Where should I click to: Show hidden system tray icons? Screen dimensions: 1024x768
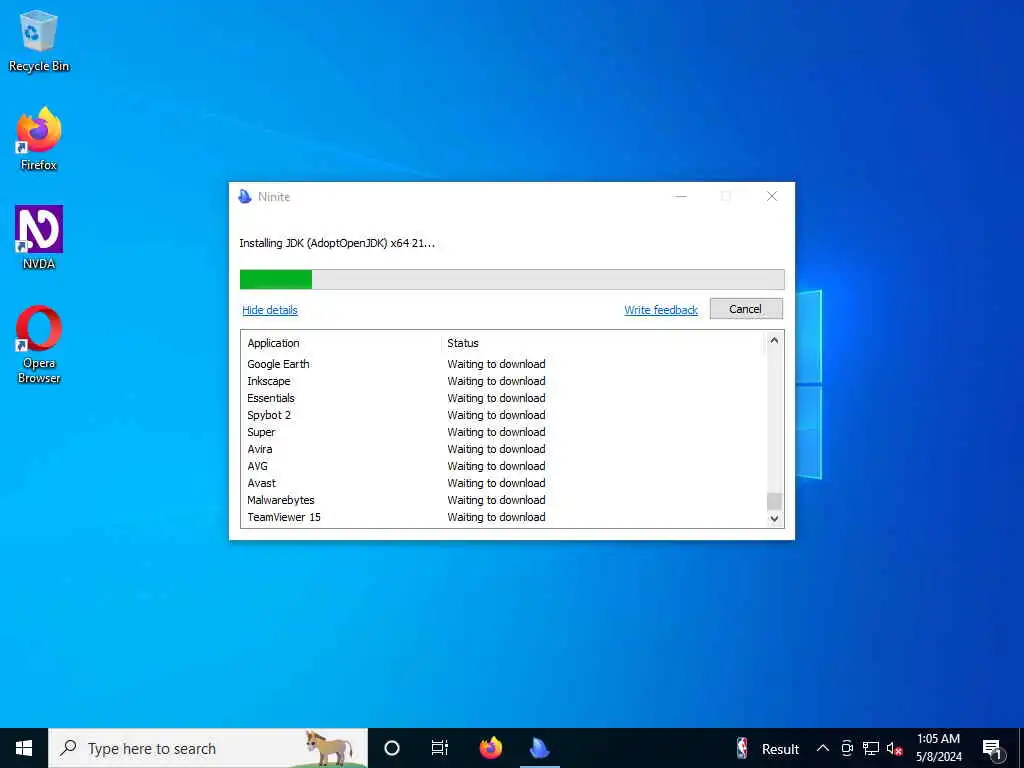[x=823, y=748]
